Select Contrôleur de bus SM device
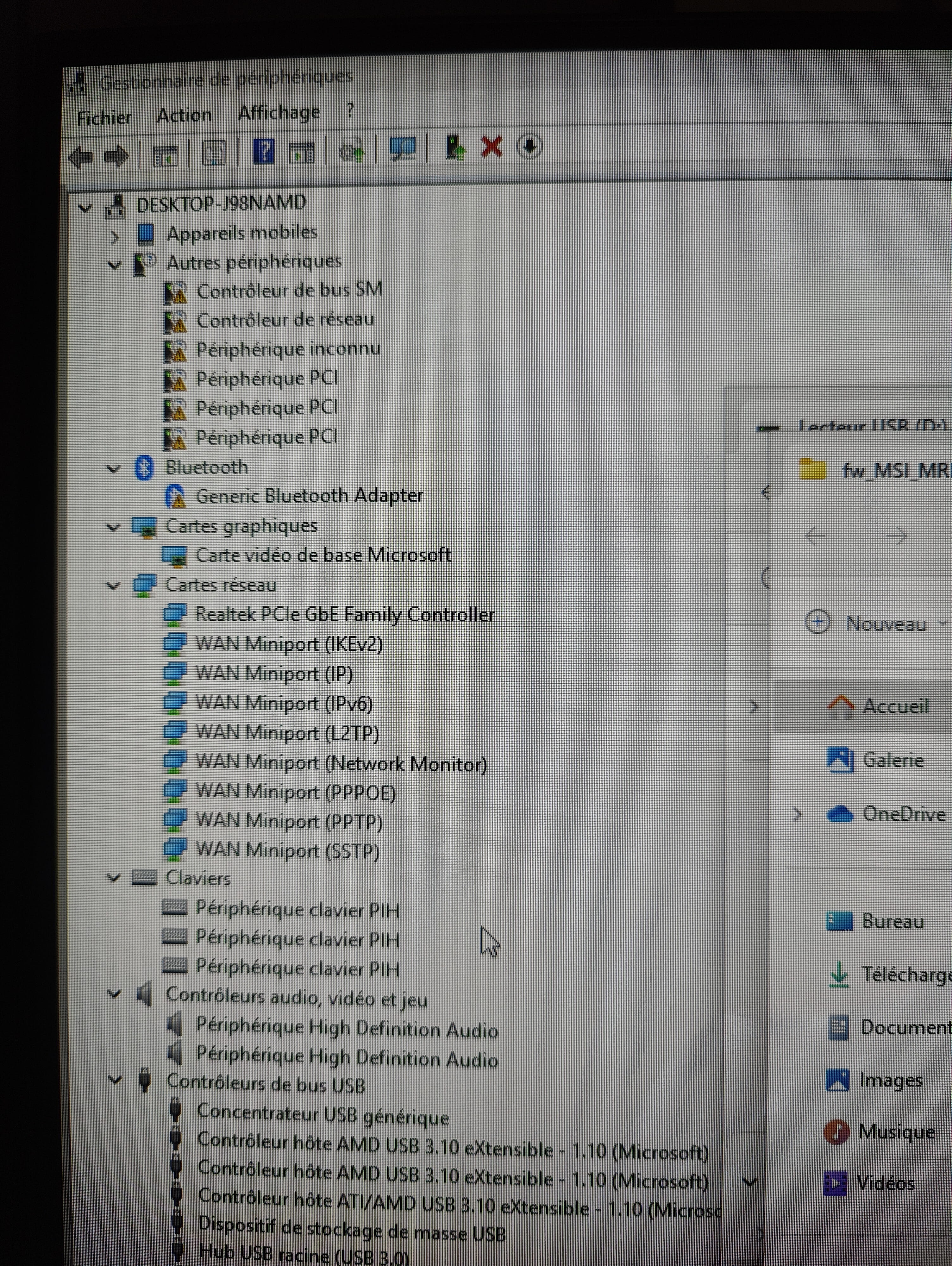The height and width of the screenshot is (1266, 952). (x=289, y=291)
